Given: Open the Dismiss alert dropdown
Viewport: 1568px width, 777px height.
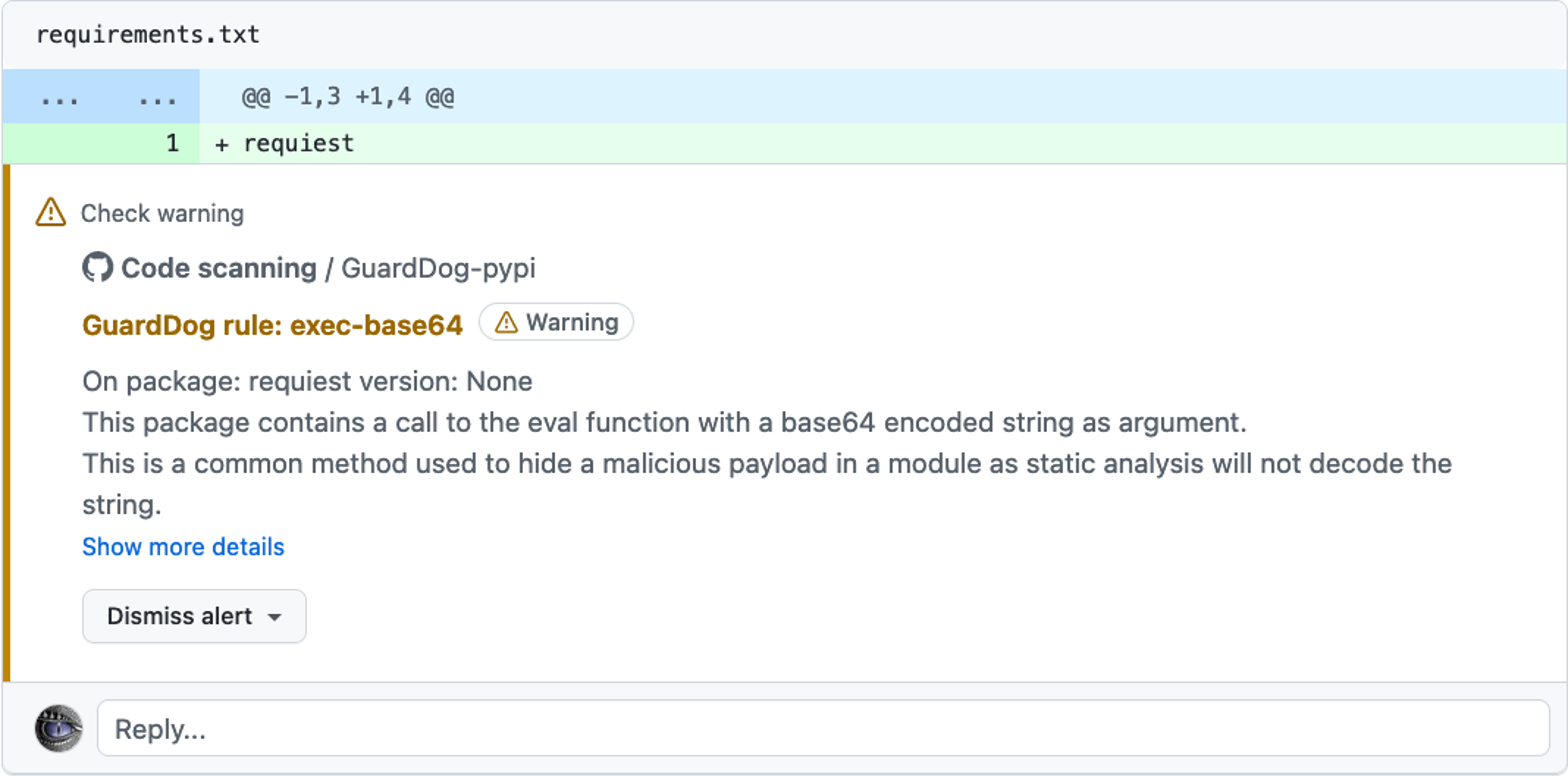Looking at the screenshot, I should [x=194, y=616].
